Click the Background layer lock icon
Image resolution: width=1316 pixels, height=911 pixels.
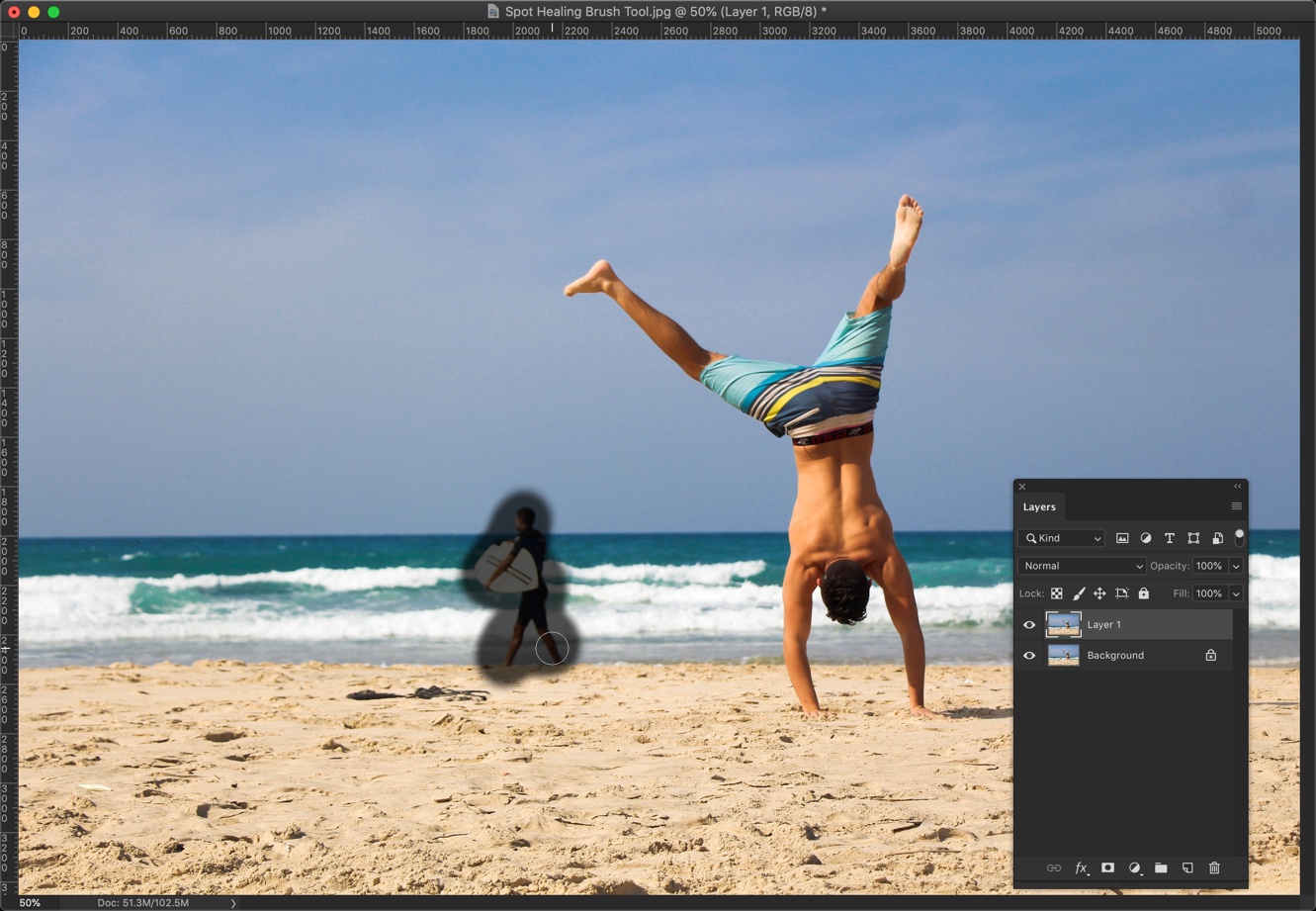pyautogui.click(x=1210, y=655)
